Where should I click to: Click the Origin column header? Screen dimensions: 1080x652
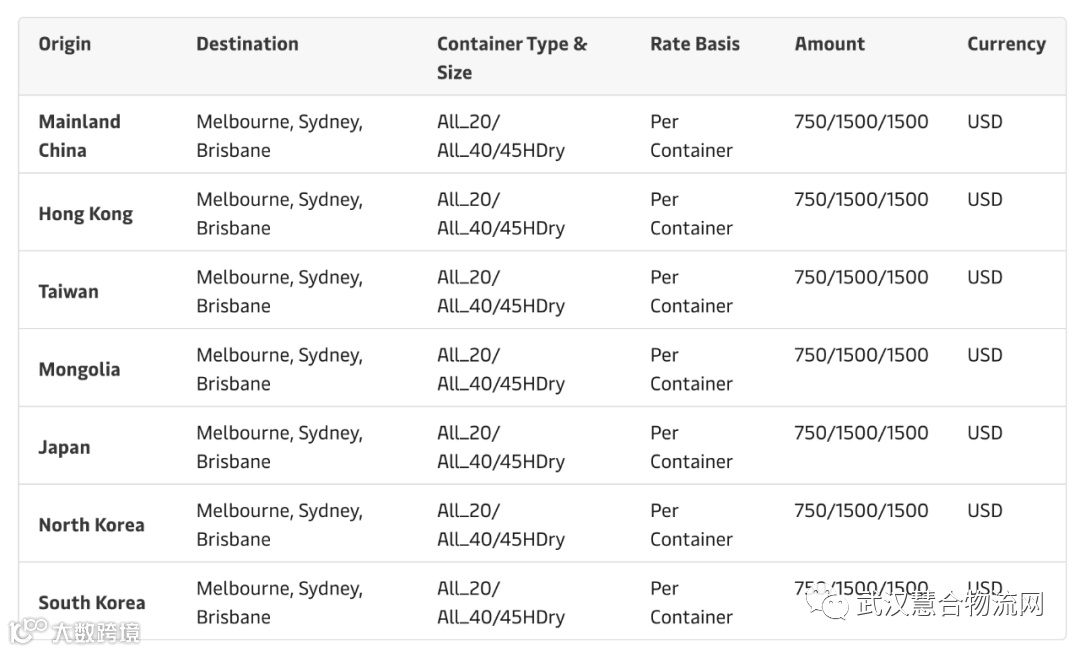pos(65,44)
